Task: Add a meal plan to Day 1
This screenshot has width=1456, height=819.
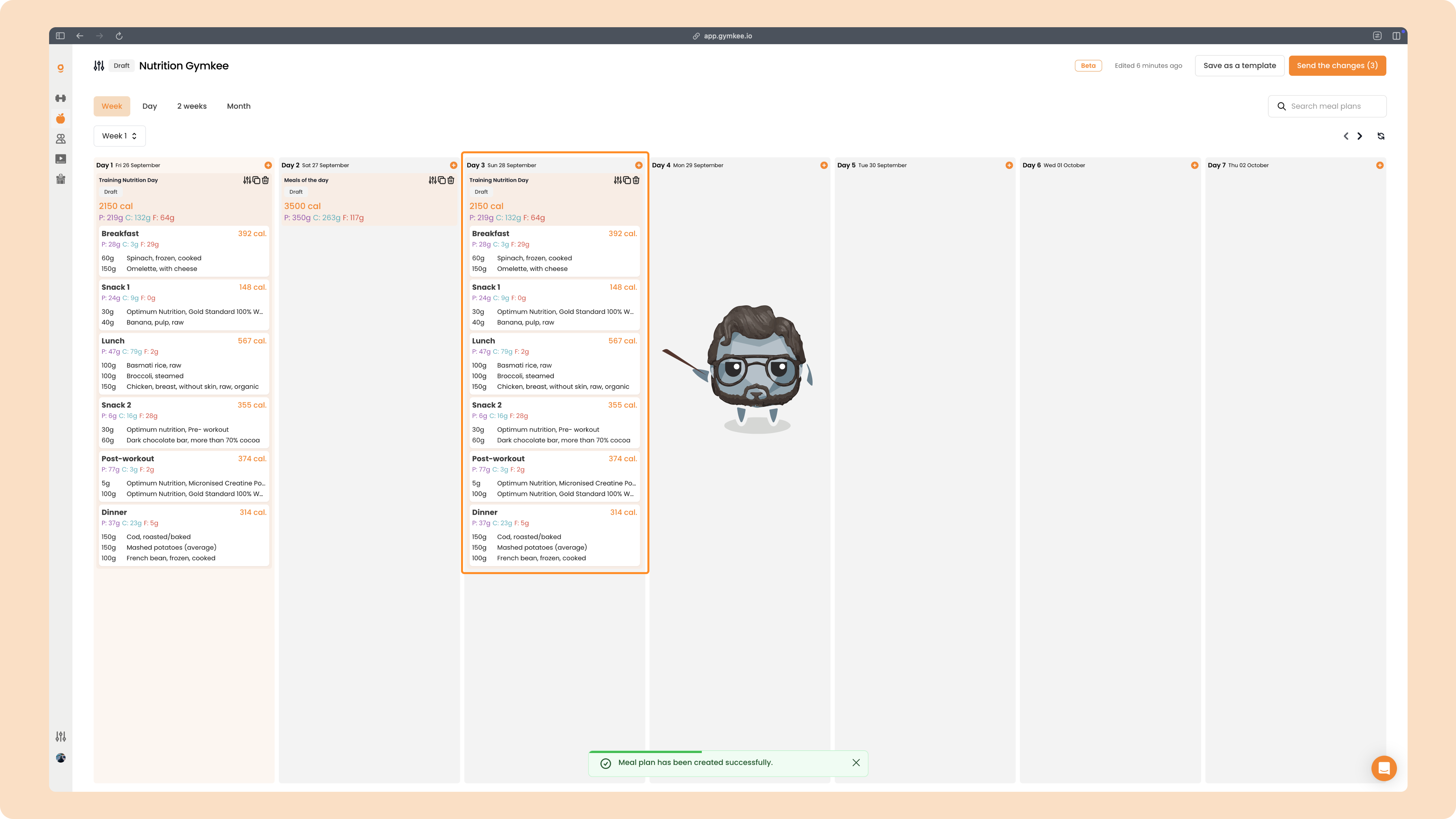Action: [268, 165]
